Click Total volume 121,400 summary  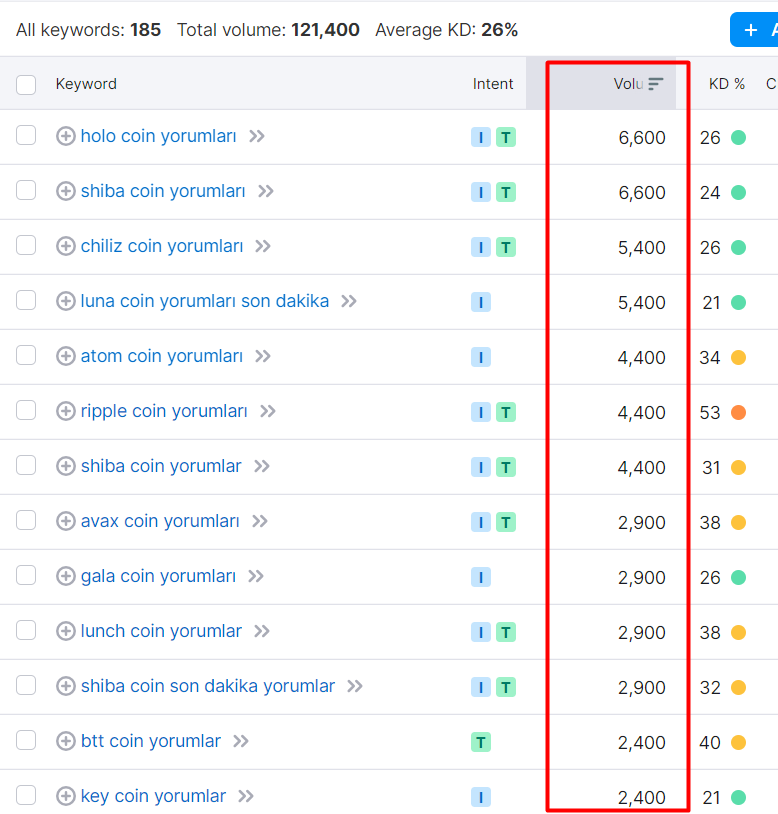coord(268,30)
